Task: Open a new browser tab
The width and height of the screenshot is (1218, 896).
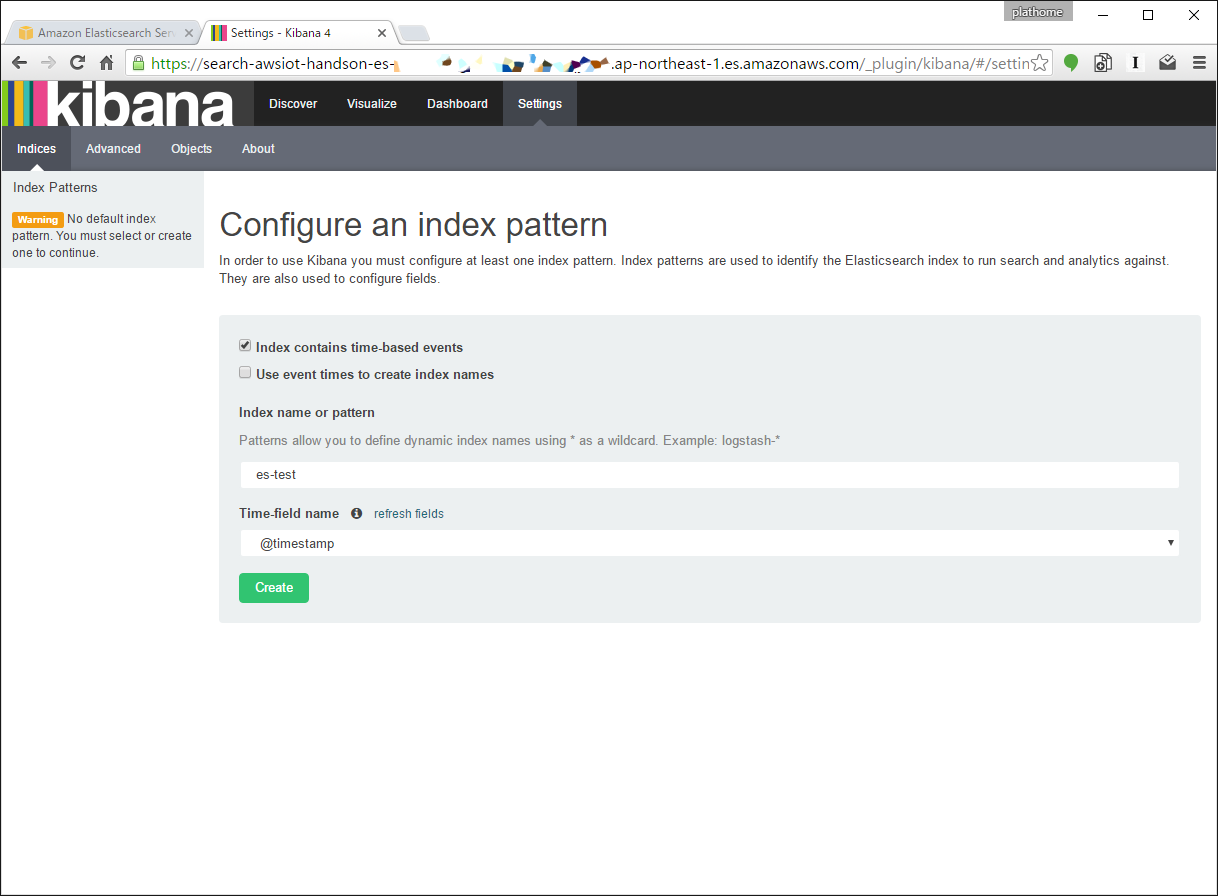Action: click(x=413, y=34)
